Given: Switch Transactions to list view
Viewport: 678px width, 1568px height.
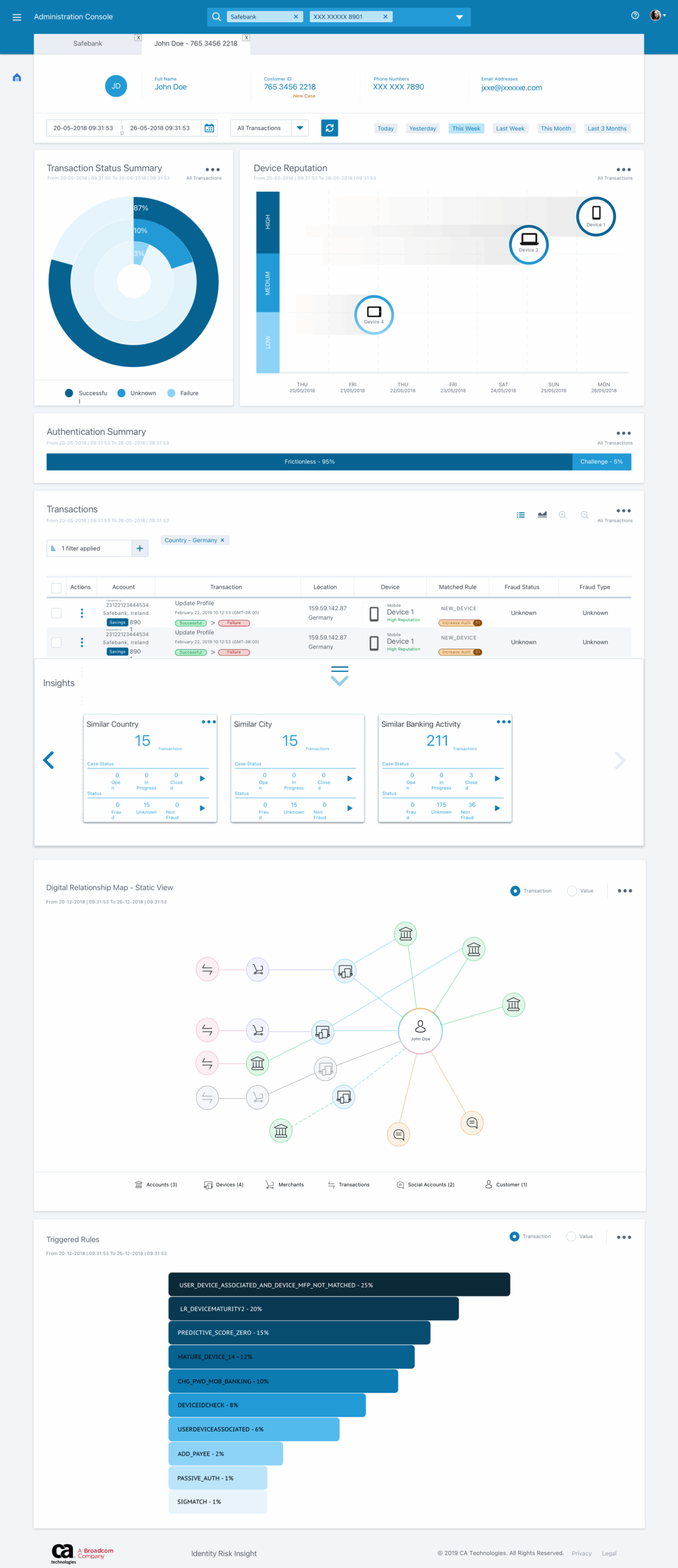Looking at the screenshot, I should pos(521,515).
